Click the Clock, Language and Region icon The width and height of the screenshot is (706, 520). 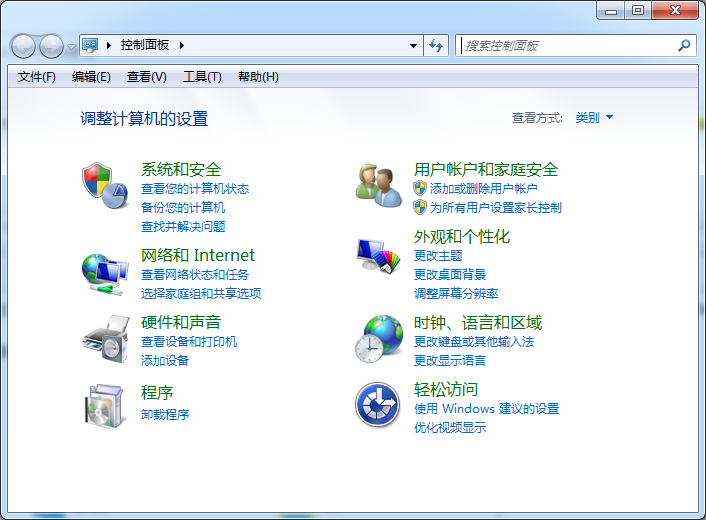pos(378,338)
